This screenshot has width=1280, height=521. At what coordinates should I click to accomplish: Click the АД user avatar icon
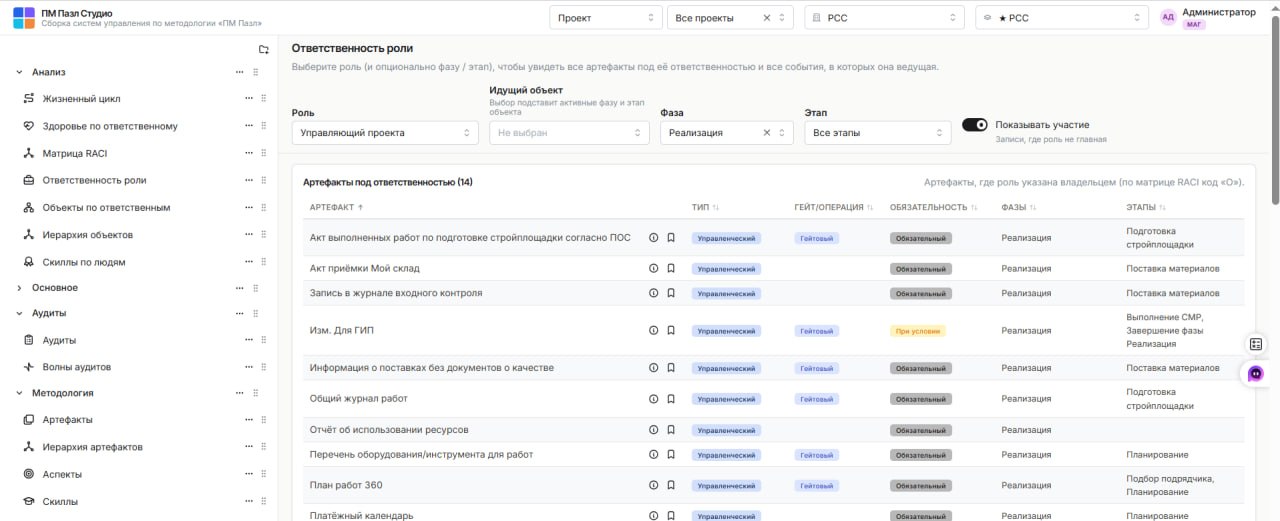1168,17
